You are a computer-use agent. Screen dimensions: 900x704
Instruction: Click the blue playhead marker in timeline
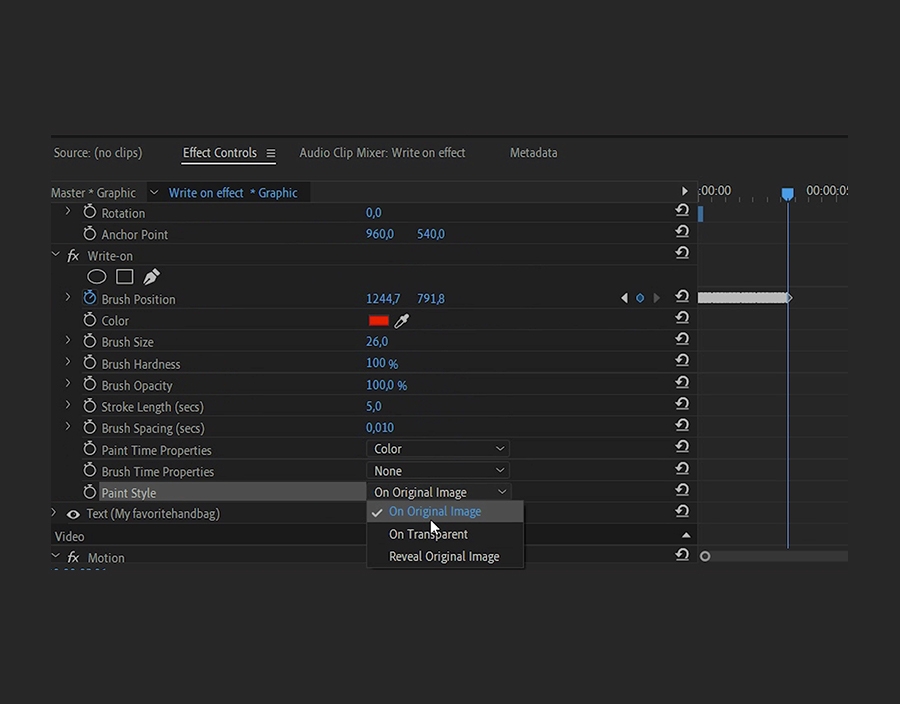[787, 194]
